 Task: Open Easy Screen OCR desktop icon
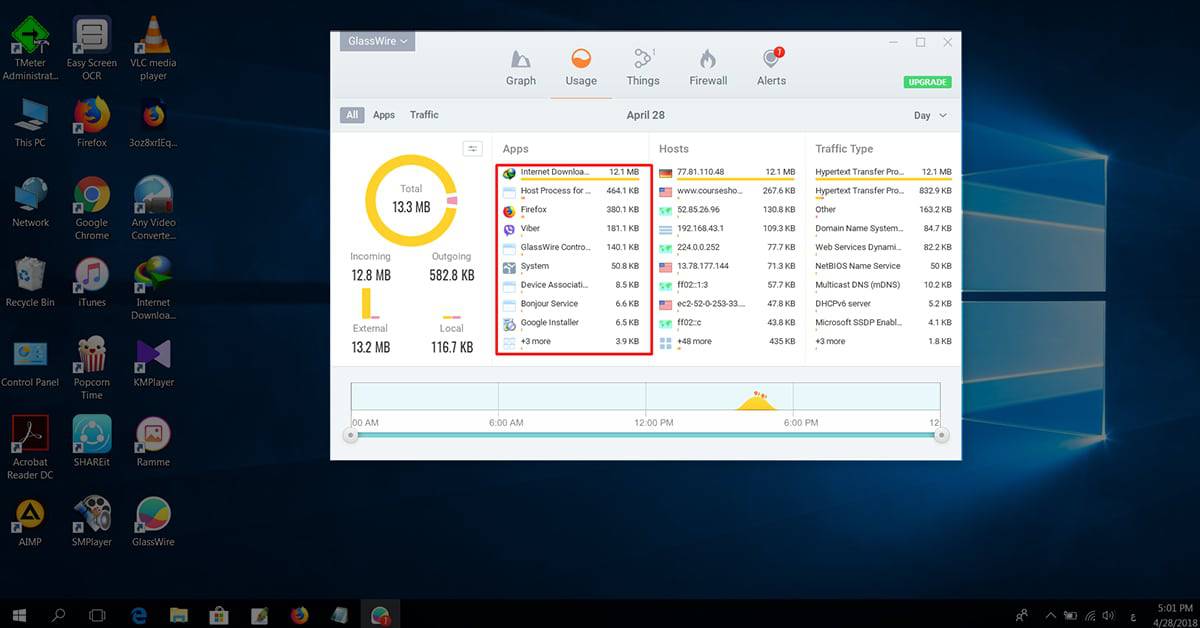point(91,49)
